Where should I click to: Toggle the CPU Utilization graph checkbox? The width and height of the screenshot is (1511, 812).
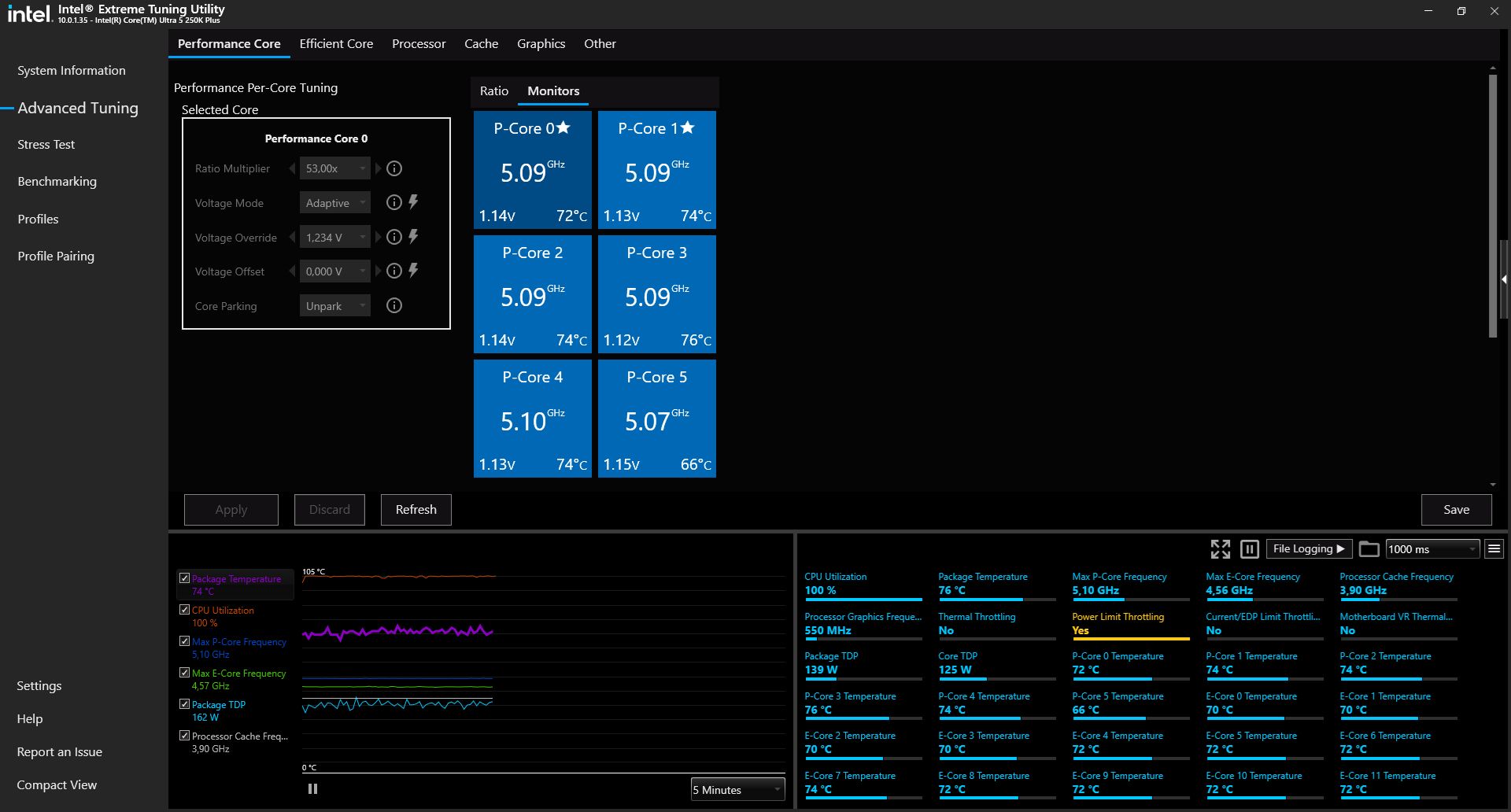[184, 609]
